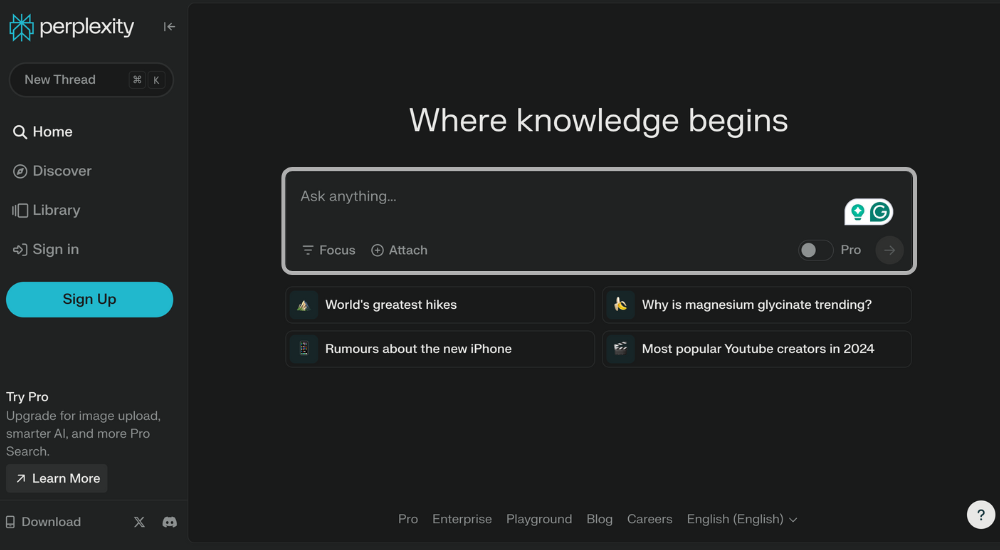Click the Learn More button
Screen dimensions: 1000x550
point(57,479)
